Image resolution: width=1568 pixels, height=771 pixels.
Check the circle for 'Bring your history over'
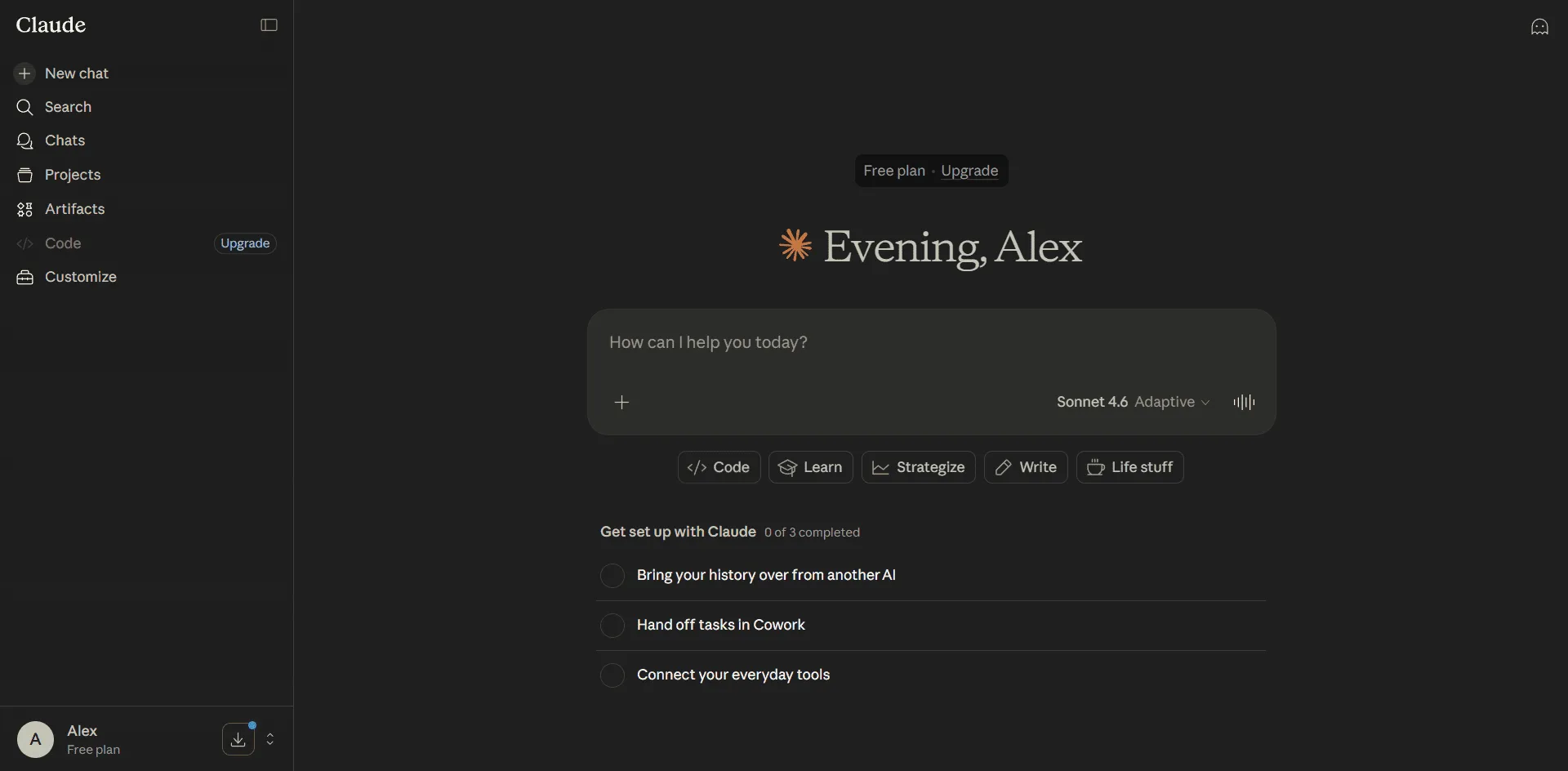(612, 576)
